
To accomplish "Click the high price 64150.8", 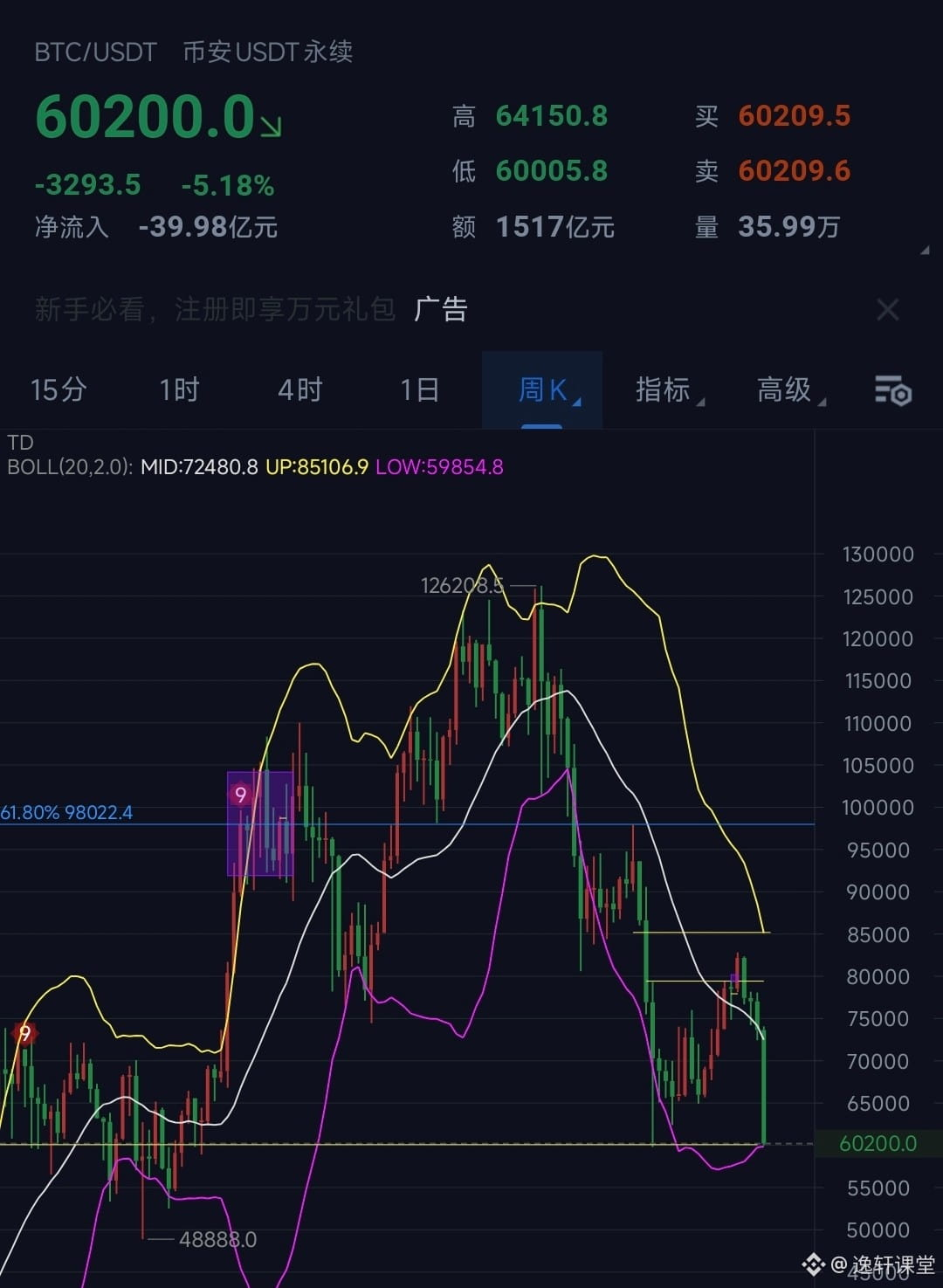I will 552,116.
